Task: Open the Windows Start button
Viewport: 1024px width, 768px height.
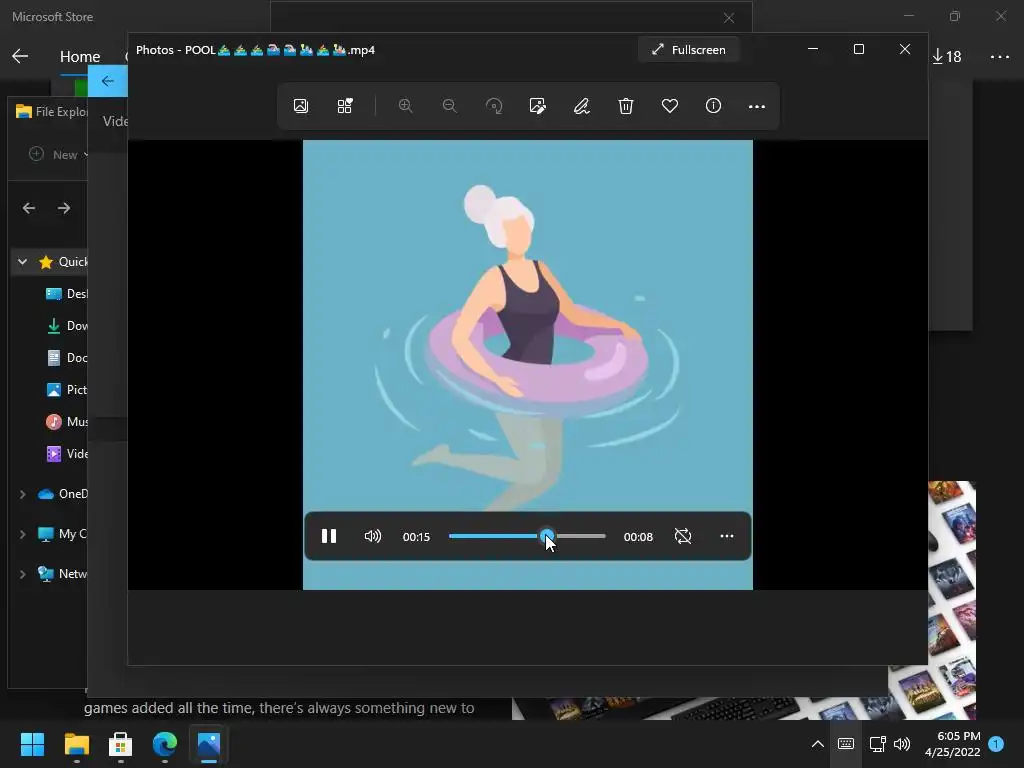Action: click(x=32, y=744)
